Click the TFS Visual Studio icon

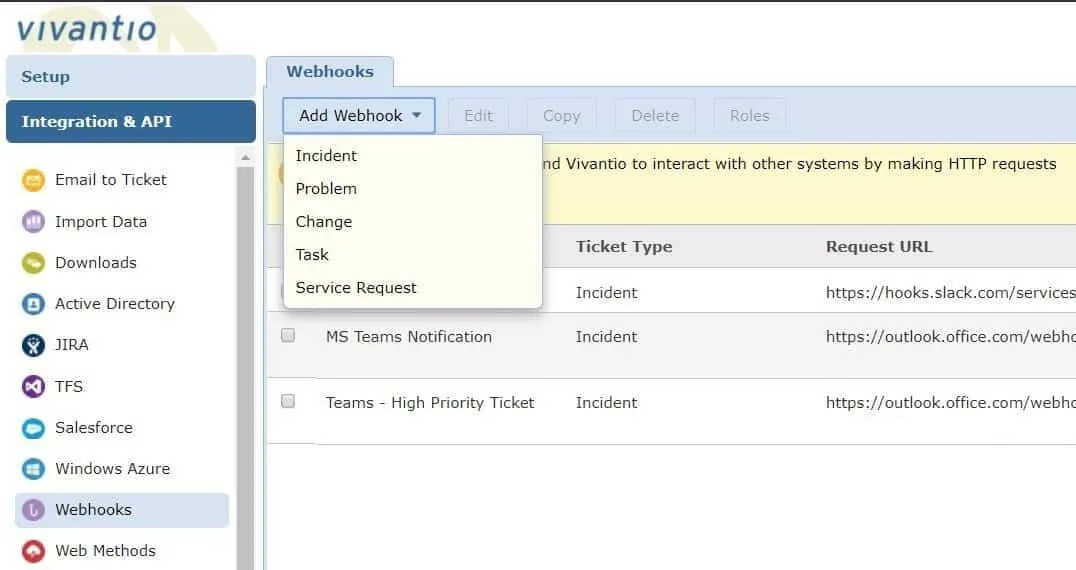[33, 387]
